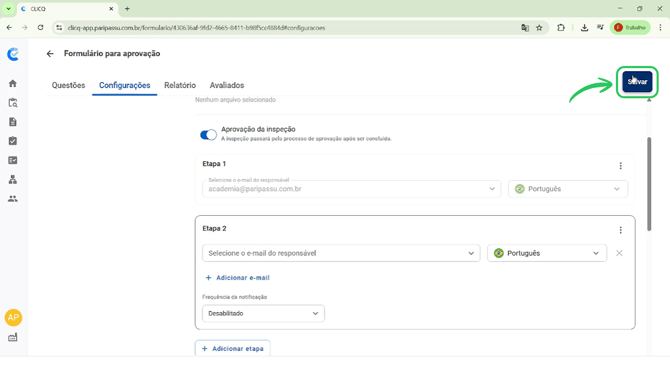Open new browser tab with plus
Viewport: 670px width, 376px height.
pyautogui.click(x=127, y=9)
